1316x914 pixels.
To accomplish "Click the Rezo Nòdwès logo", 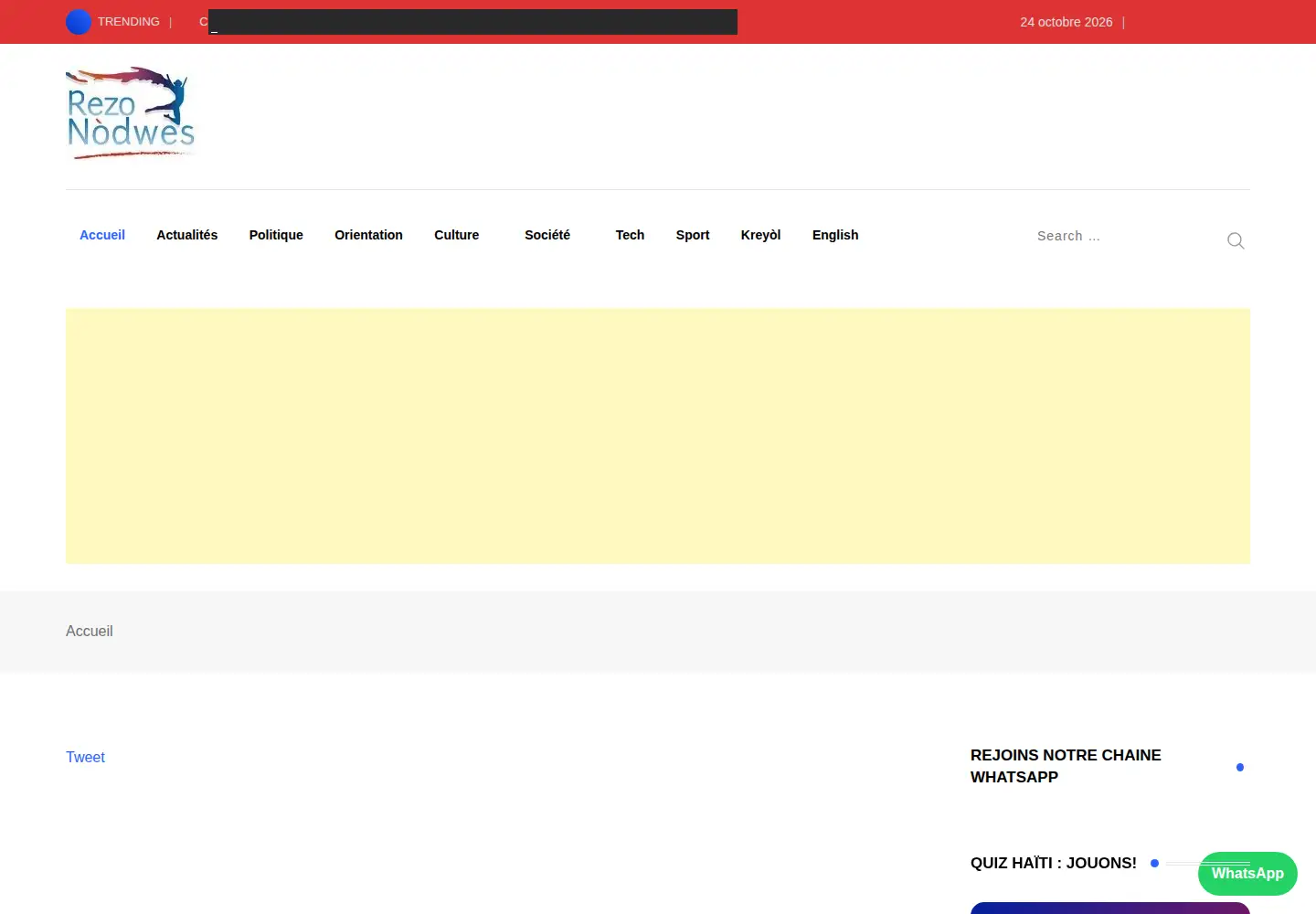I will click(x=131, y=112).
